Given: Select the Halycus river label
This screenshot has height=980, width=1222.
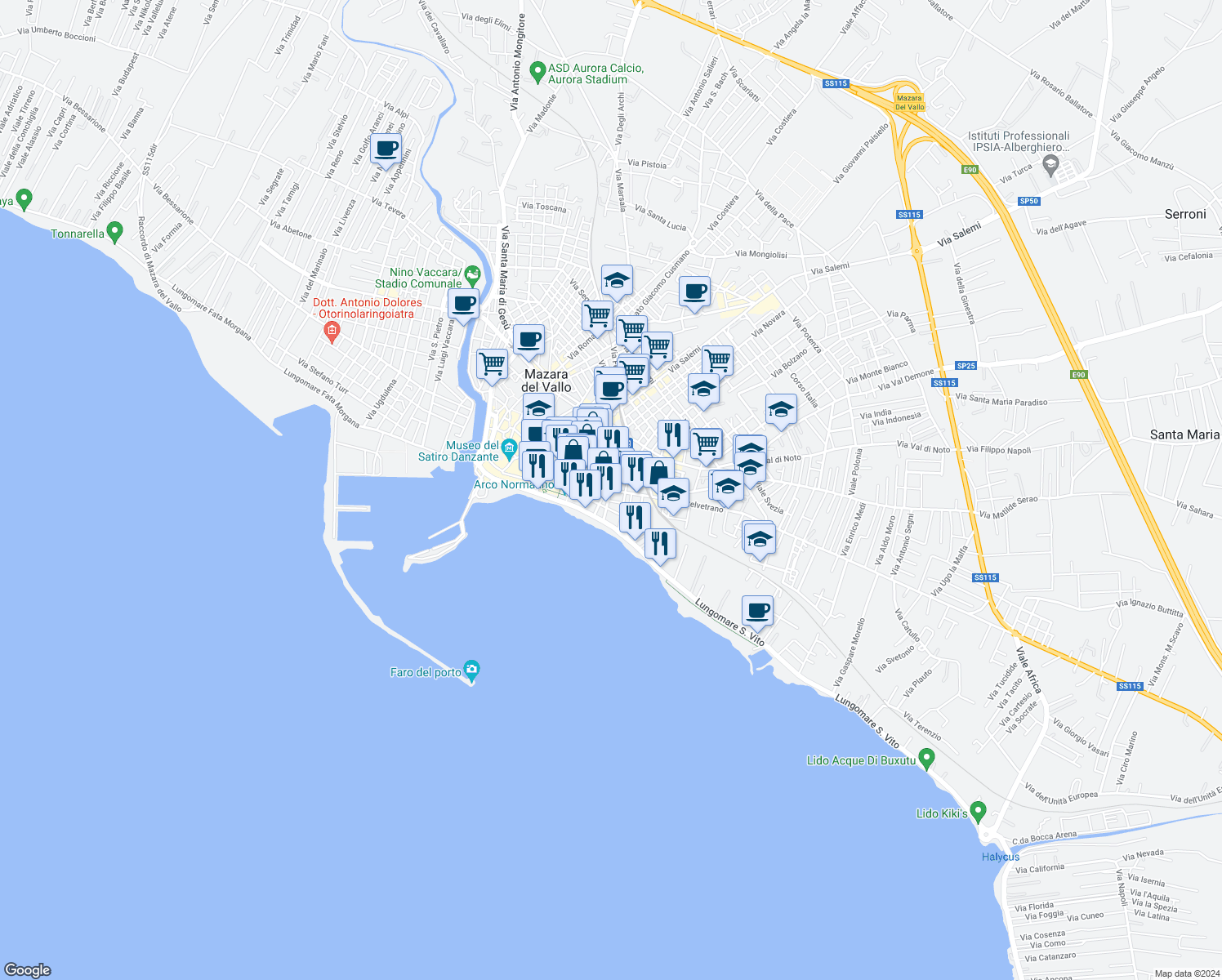Looking at the screenshot, I should tap(1001, 857).
